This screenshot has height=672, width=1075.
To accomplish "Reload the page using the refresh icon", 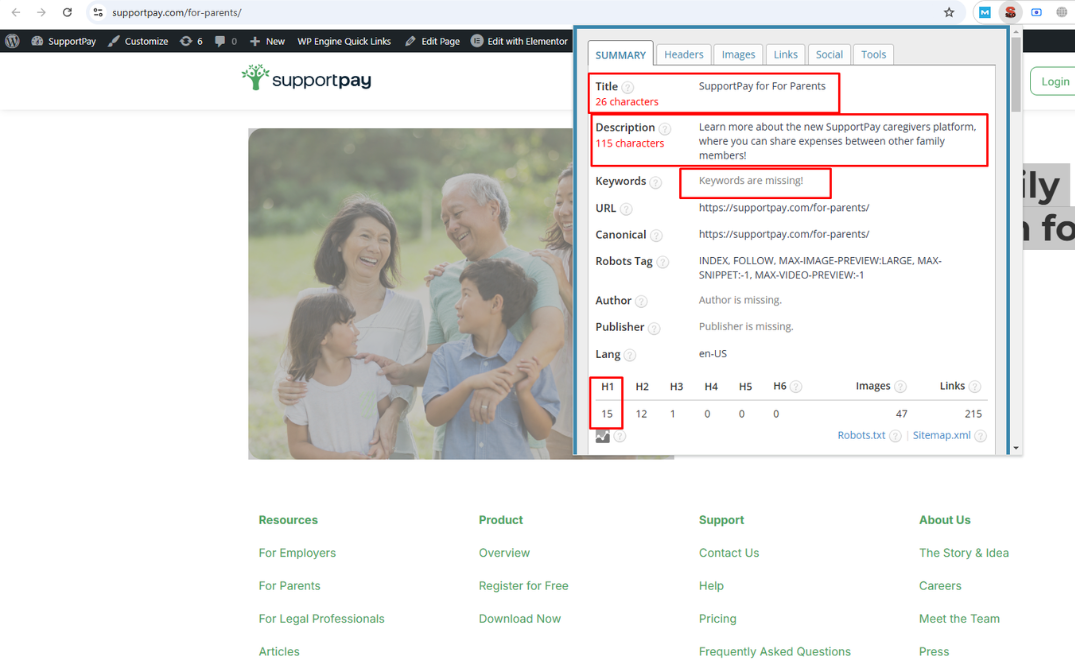I will [67, 13].
